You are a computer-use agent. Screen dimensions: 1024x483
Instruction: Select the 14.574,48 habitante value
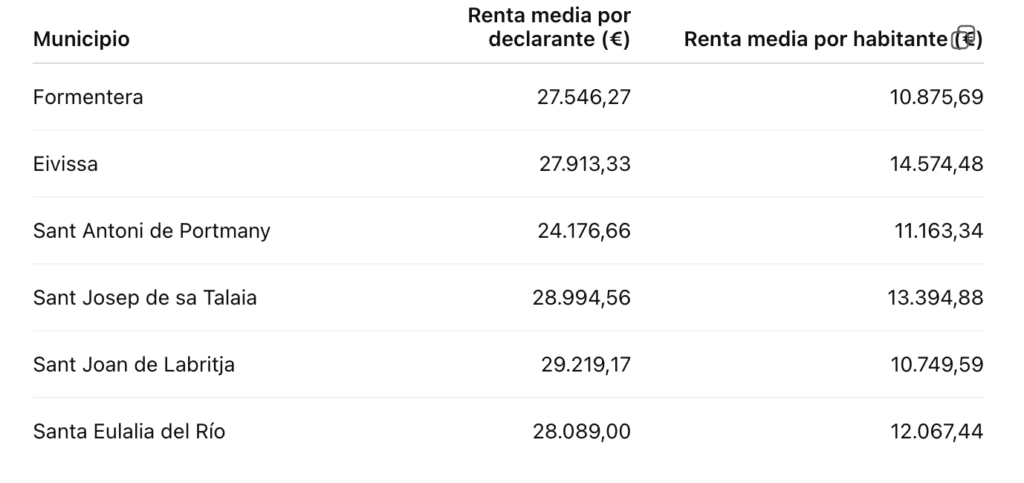pyautogui.click(x=937, y=164)
